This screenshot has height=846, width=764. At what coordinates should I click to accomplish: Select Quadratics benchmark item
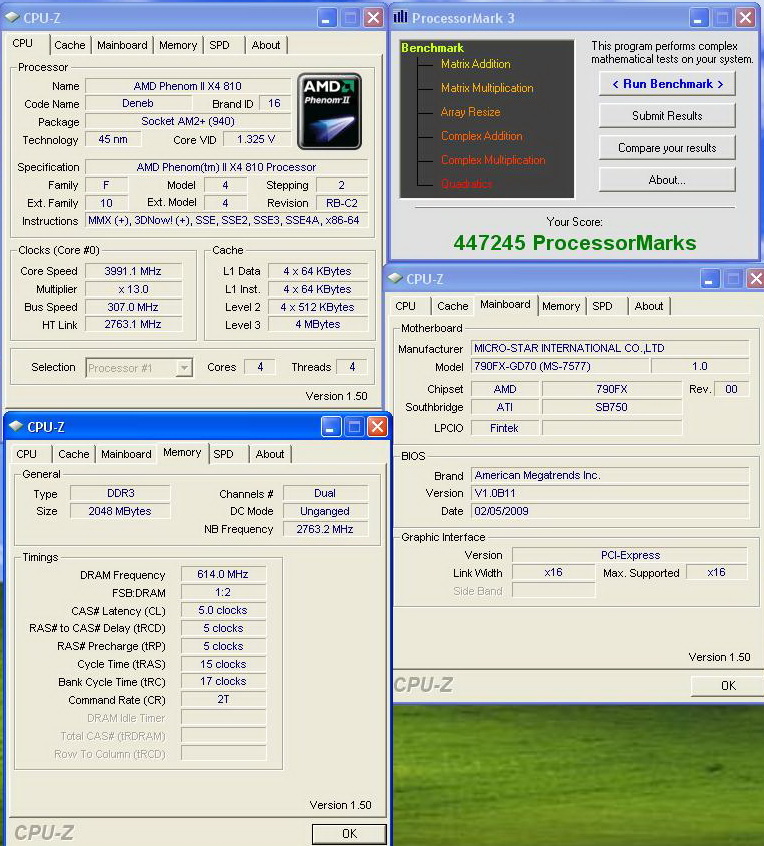click(x=466, y=183)
